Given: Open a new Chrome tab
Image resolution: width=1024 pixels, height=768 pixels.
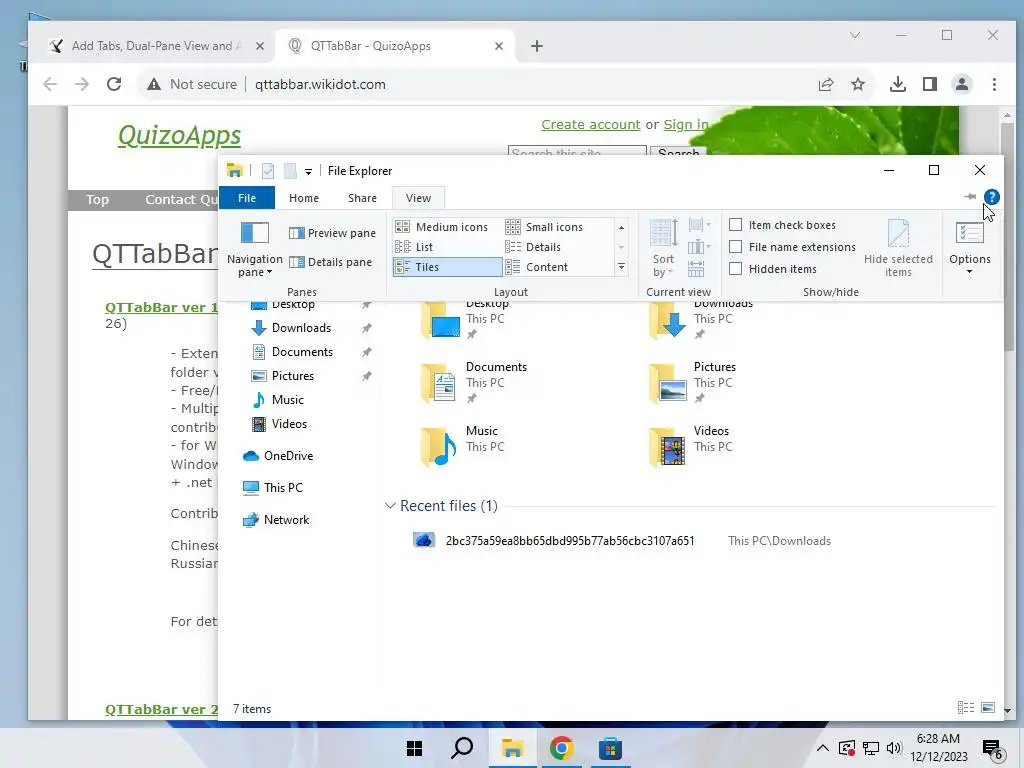Looking at the screenshot, I should coord(537,46).
